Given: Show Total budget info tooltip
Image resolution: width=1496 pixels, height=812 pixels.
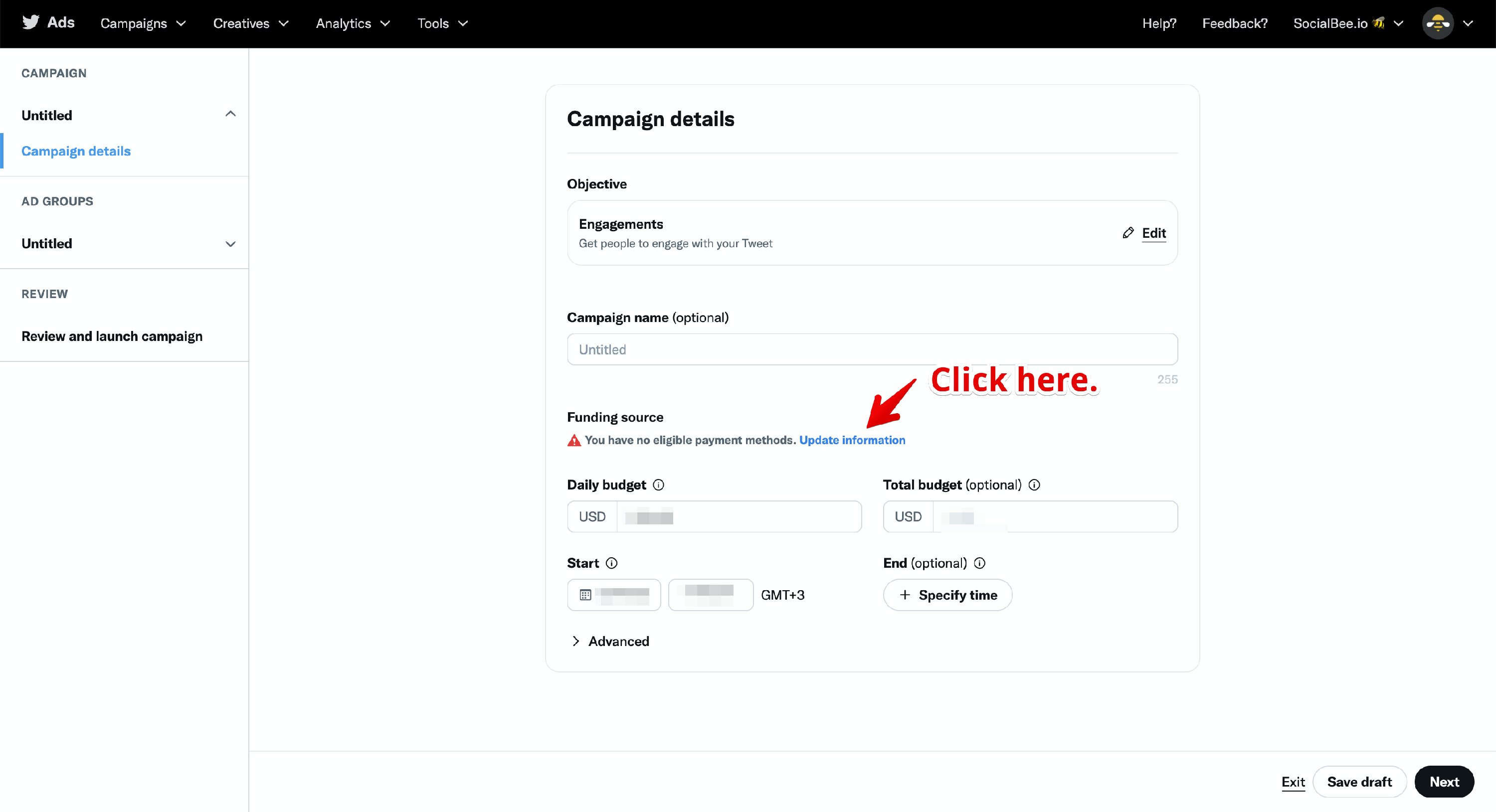Looking at the screenshot, I should click(1034, 485).
